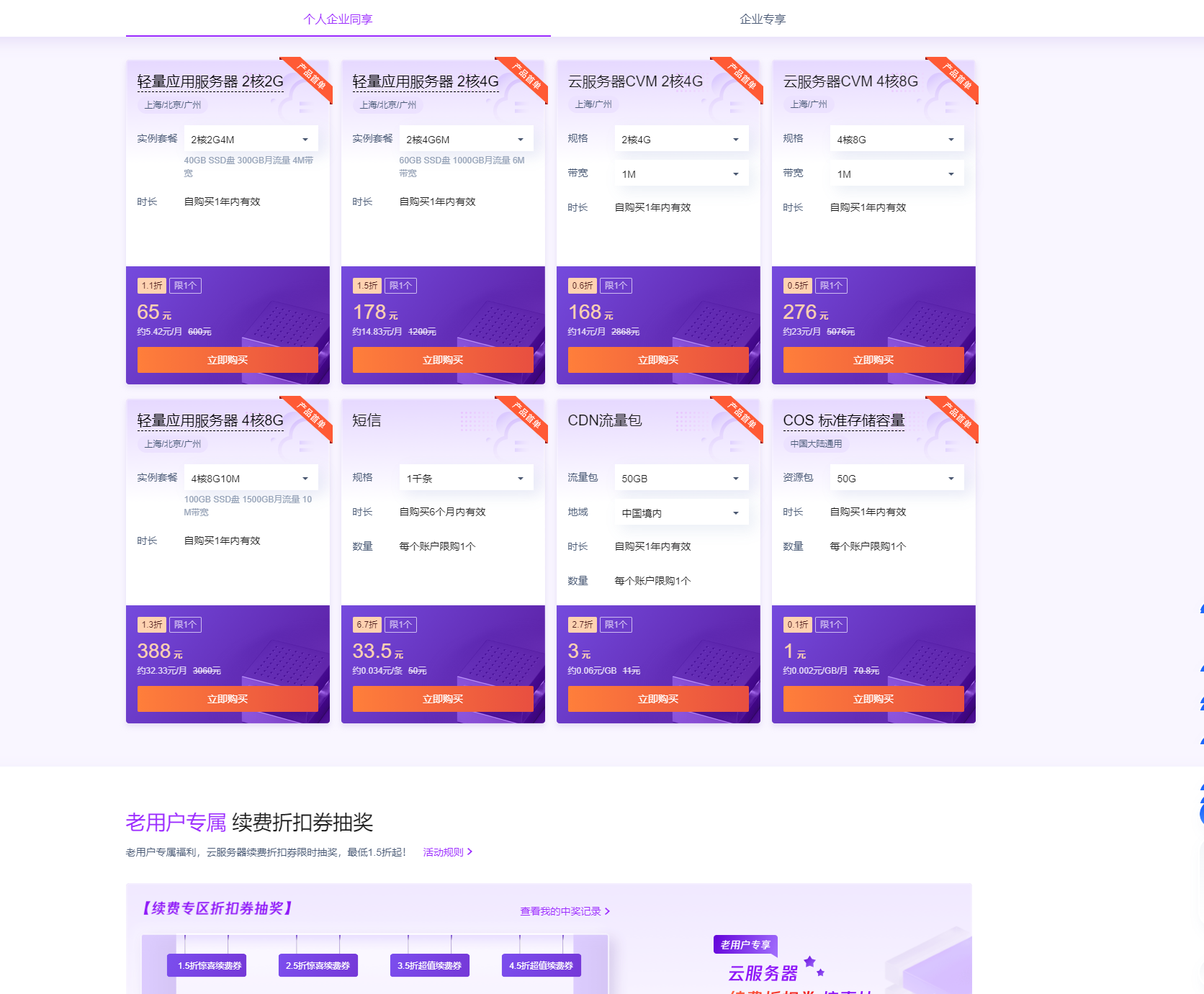This screenshot has height=994, width=1204.
Task: Open the 活动规则 link
Action: click(447, 852)
